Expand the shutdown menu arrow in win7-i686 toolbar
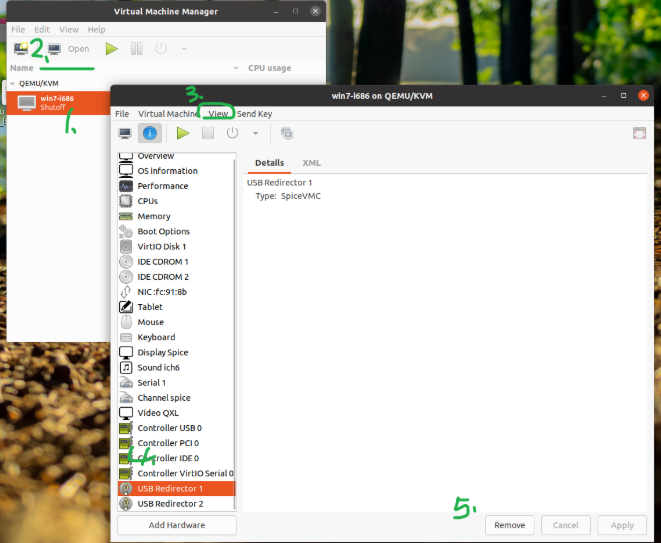 [255, 134]
